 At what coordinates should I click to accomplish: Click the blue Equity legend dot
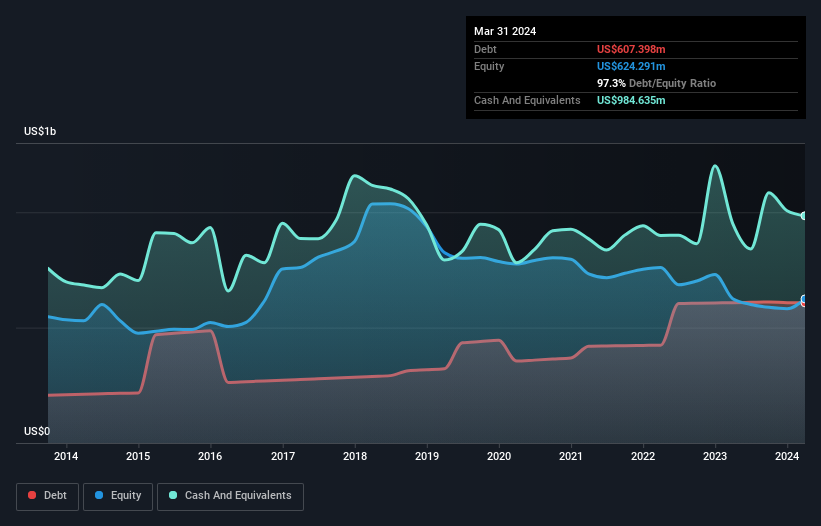[99, 495]
